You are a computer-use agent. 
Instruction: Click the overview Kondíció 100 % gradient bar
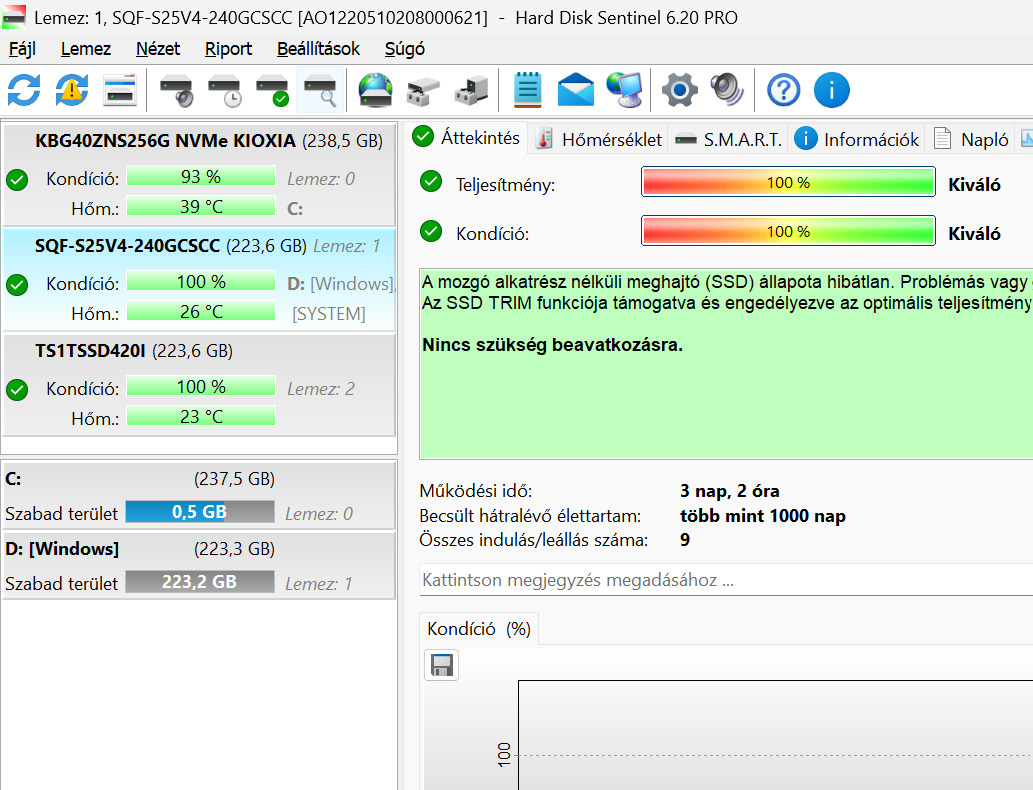[x=788, y=231]
